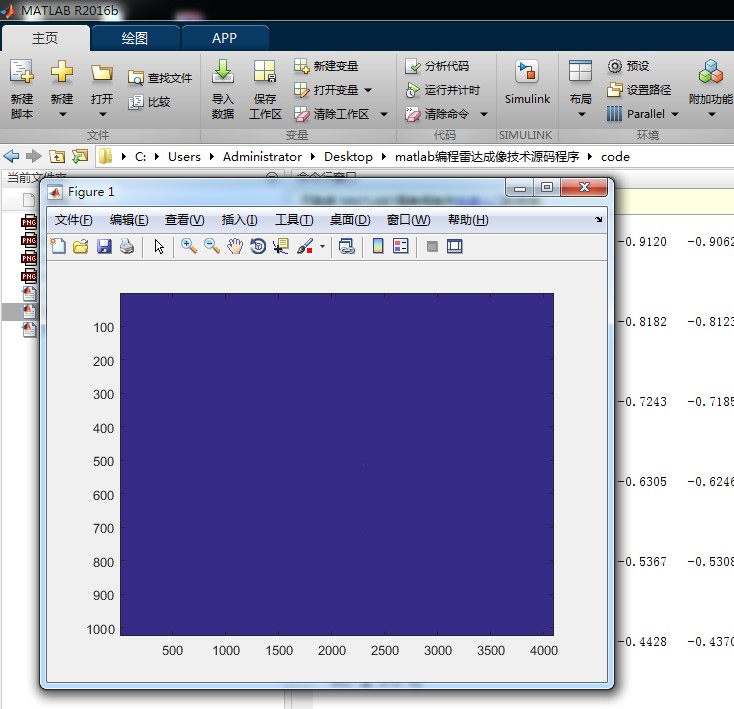Click Browse for Folder button

[80, 156]
